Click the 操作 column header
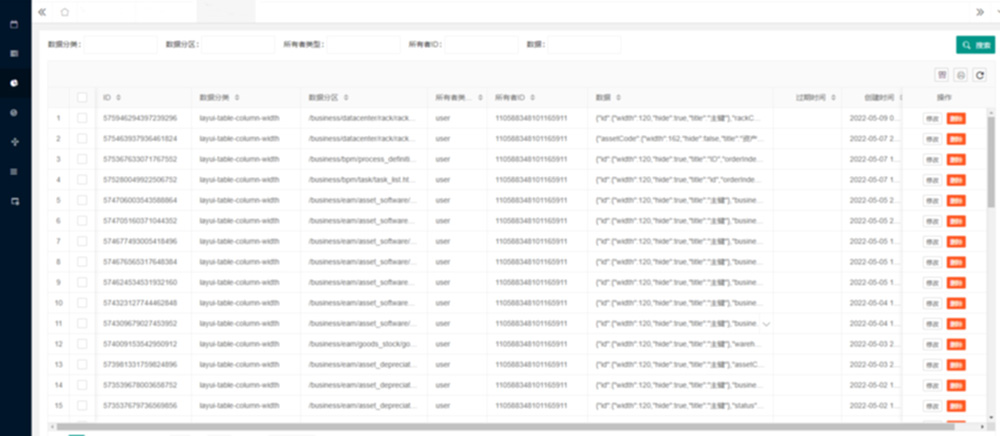Screen dimensions: 1000x436 (944, 98)
